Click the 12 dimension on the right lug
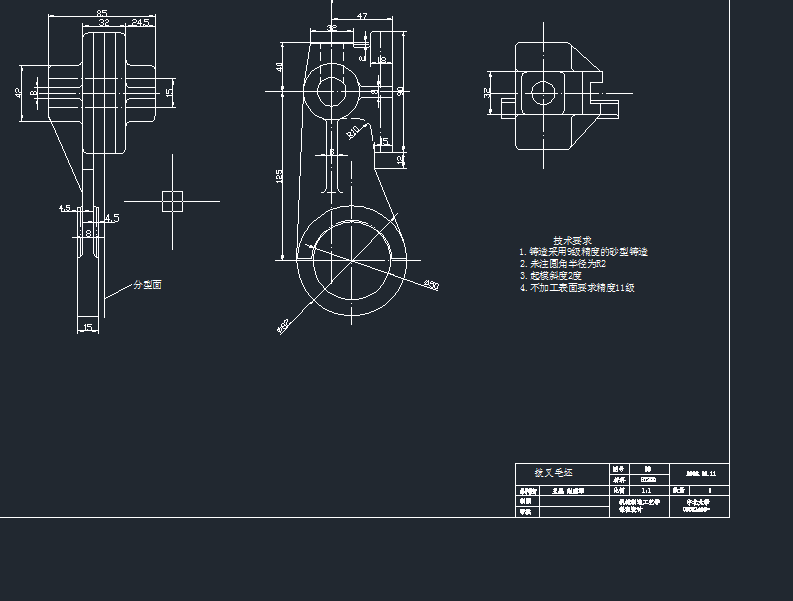Image resolution: width=793 pixels, height=601 pixels. tap(400, 160)
